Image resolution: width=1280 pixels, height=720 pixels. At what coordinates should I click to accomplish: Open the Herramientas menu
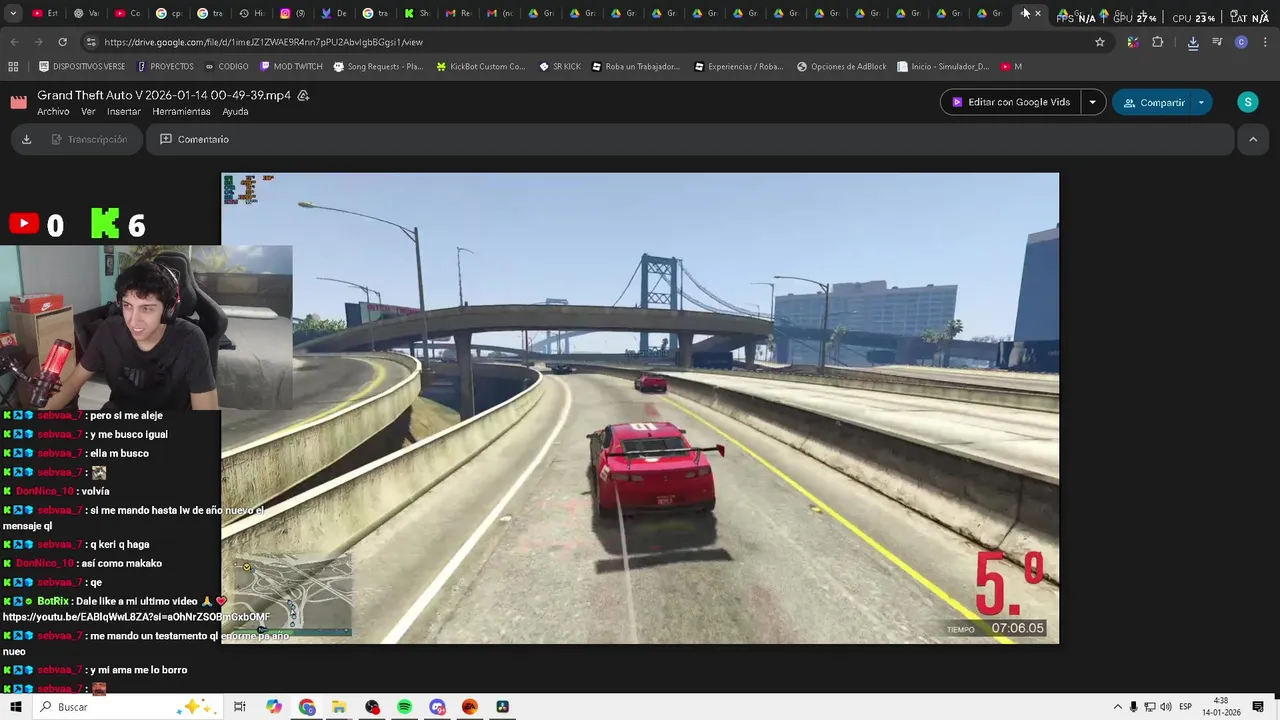pyautogui.click(x=181, y=112)
